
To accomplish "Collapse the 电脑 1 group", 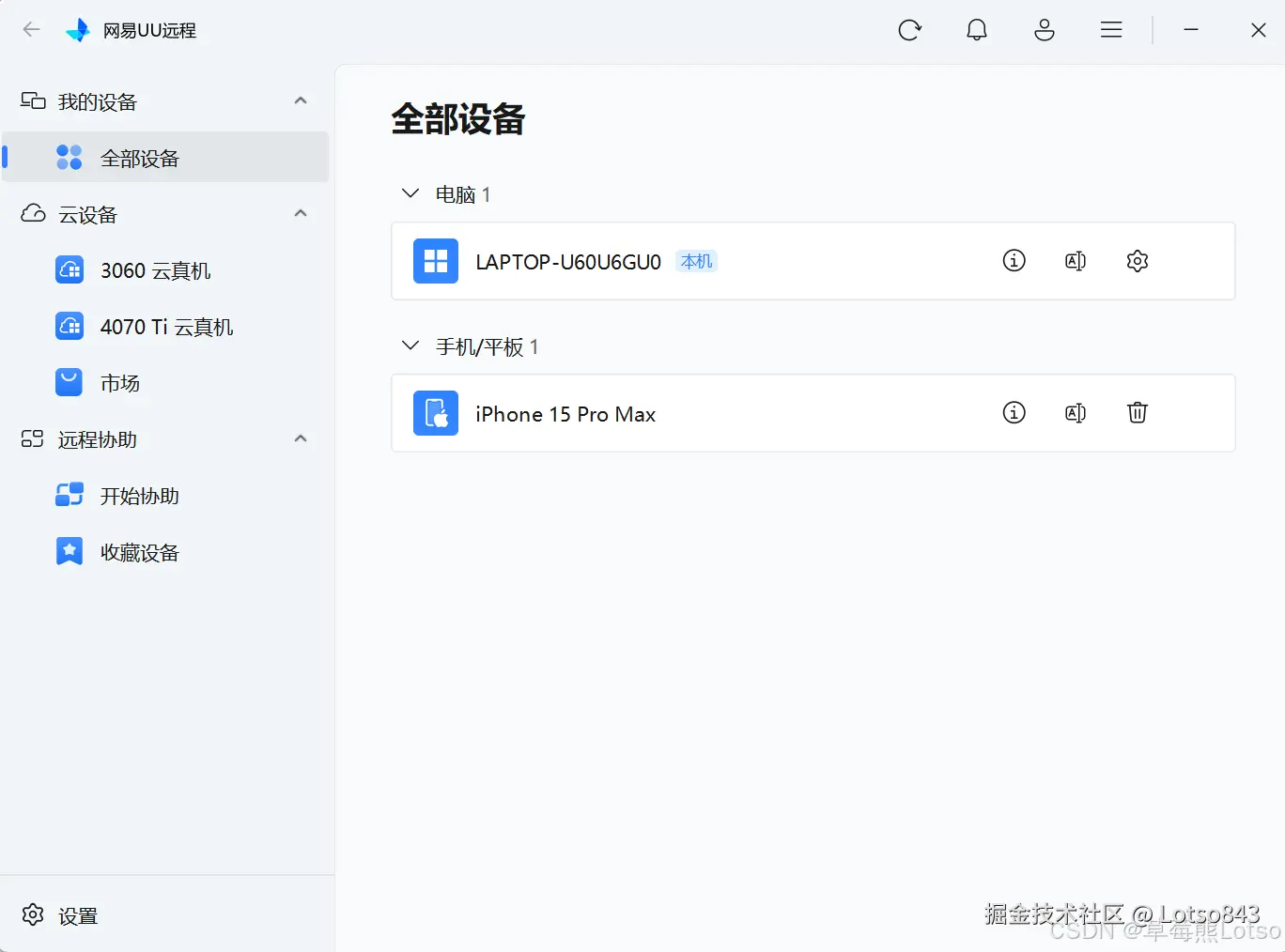I will (x=410, y=193).
